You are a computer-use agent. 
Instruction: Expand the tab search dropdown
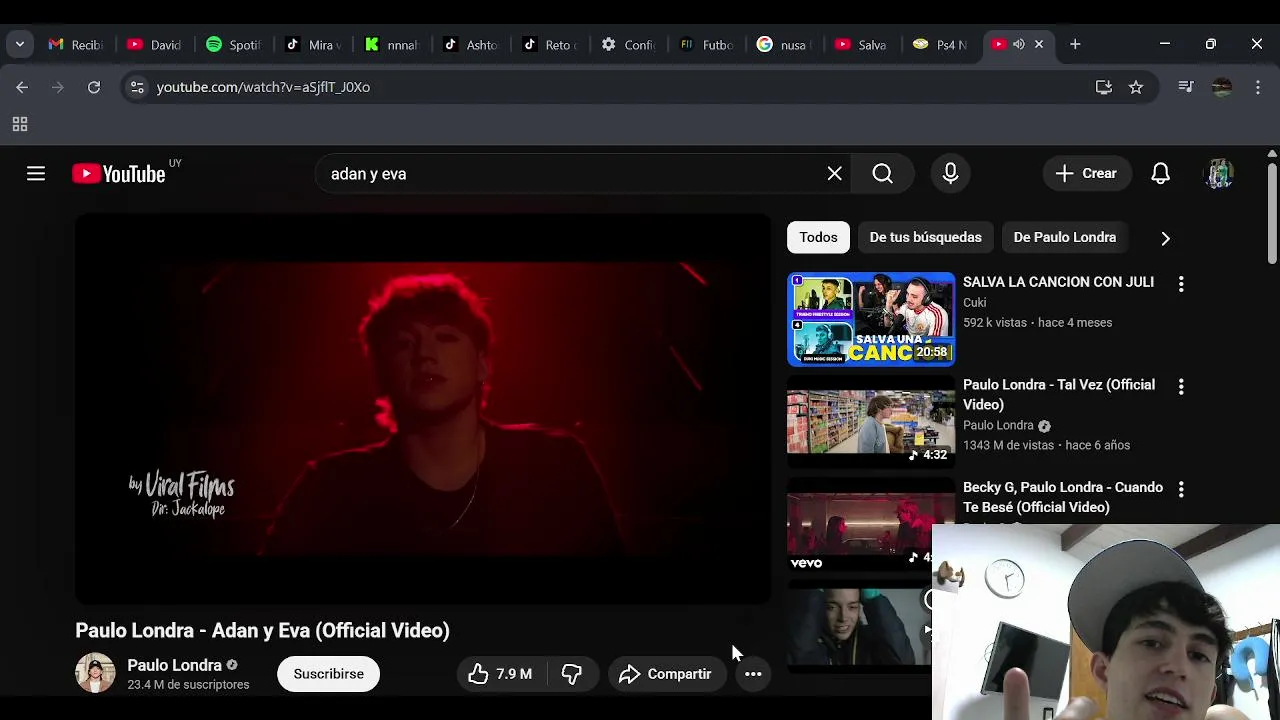(x=20, y=44)
